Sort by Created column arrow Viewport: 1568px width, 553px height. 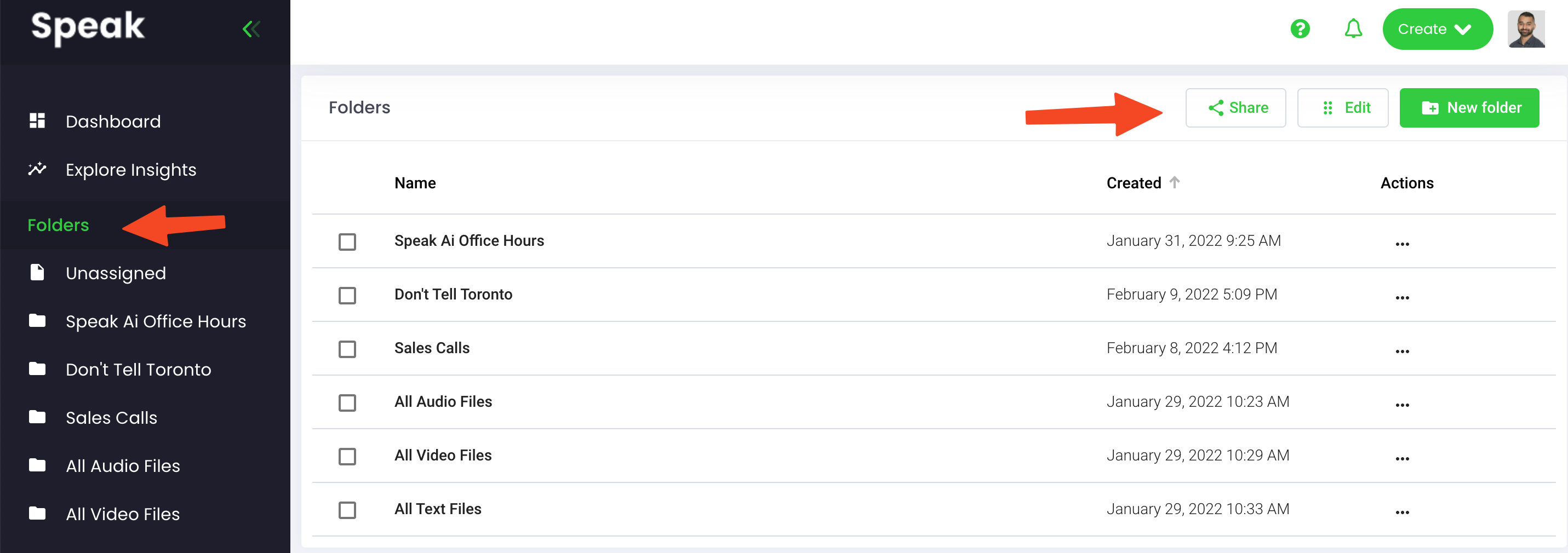click(x=1174, y=182)
